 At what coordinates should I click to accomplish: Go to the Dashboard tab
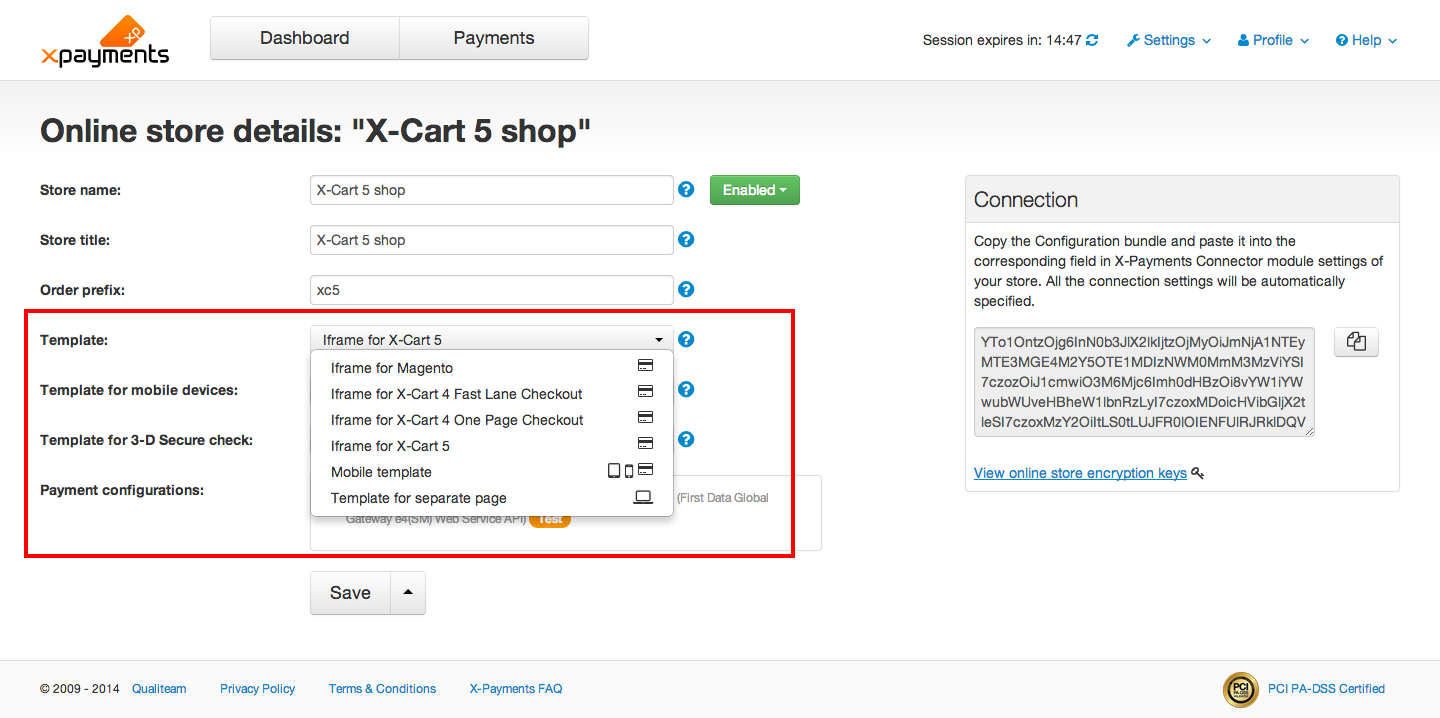[x=305, y=38]
